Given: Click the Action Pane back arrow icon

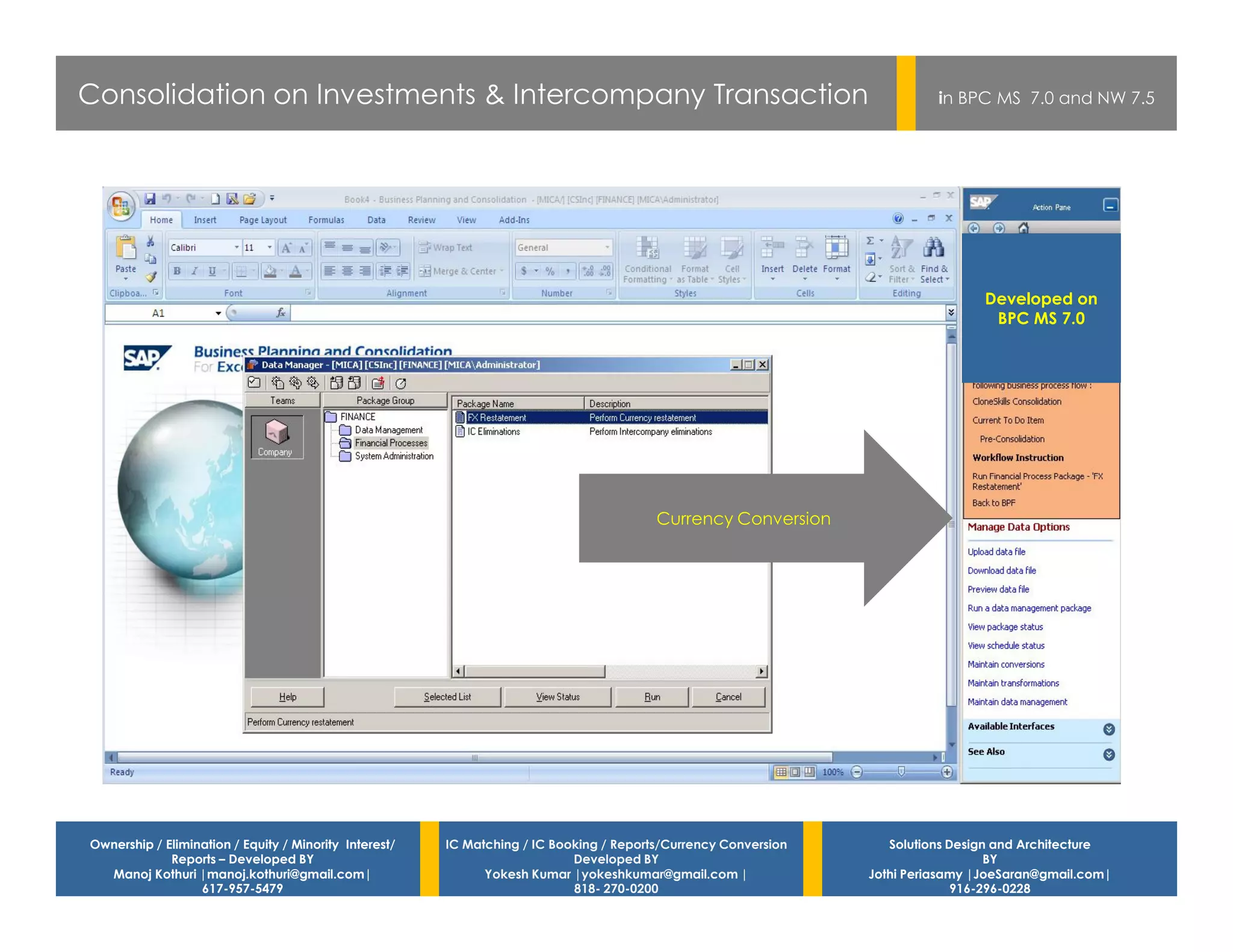Looking at the screenshot, I should point(974,228).
